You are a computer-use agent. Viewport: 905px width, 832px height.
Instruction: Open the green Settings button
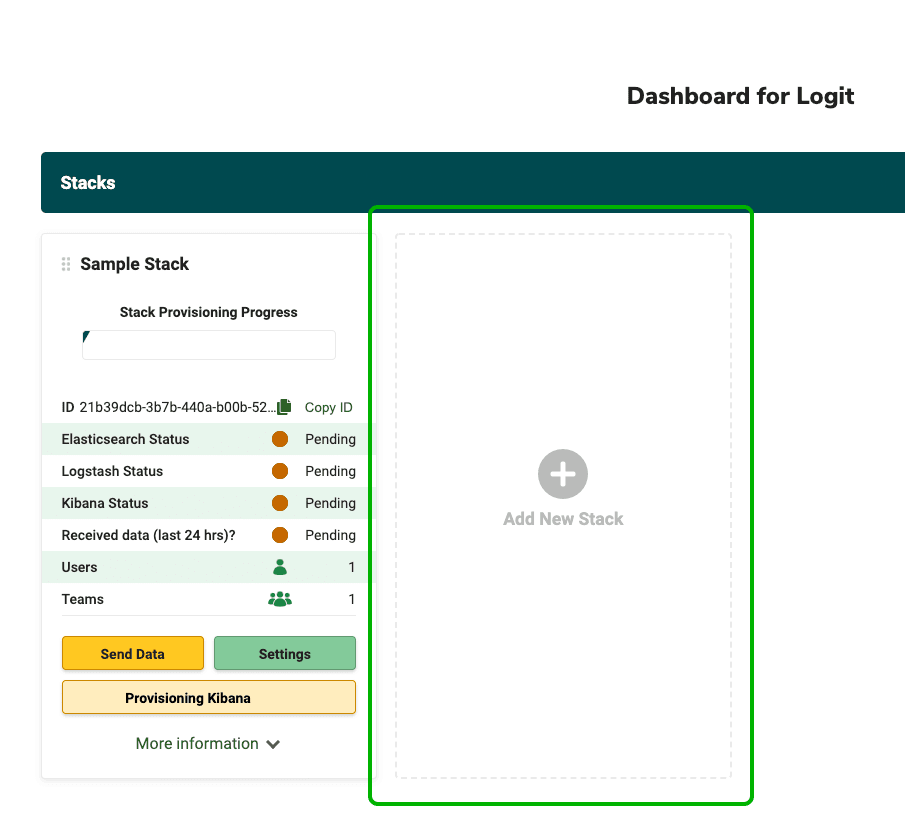pos(285,654)
